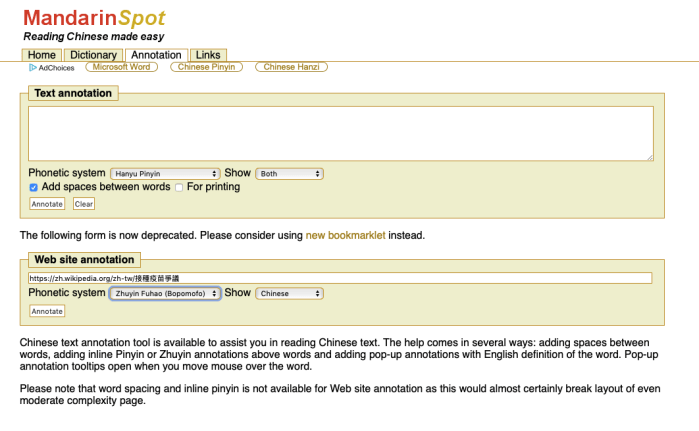Visit the Chinese Hanzi ad link
The height and width of the screenshot is (431, 699).
tap(292, 67)
